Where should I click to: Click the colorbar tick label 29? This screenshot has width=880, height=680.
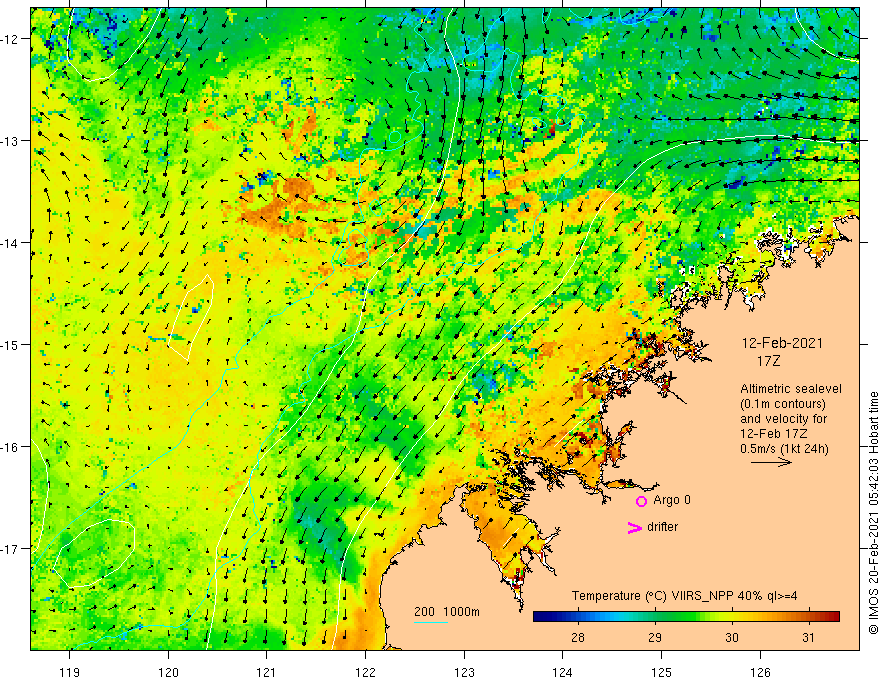tap(654, 637)
